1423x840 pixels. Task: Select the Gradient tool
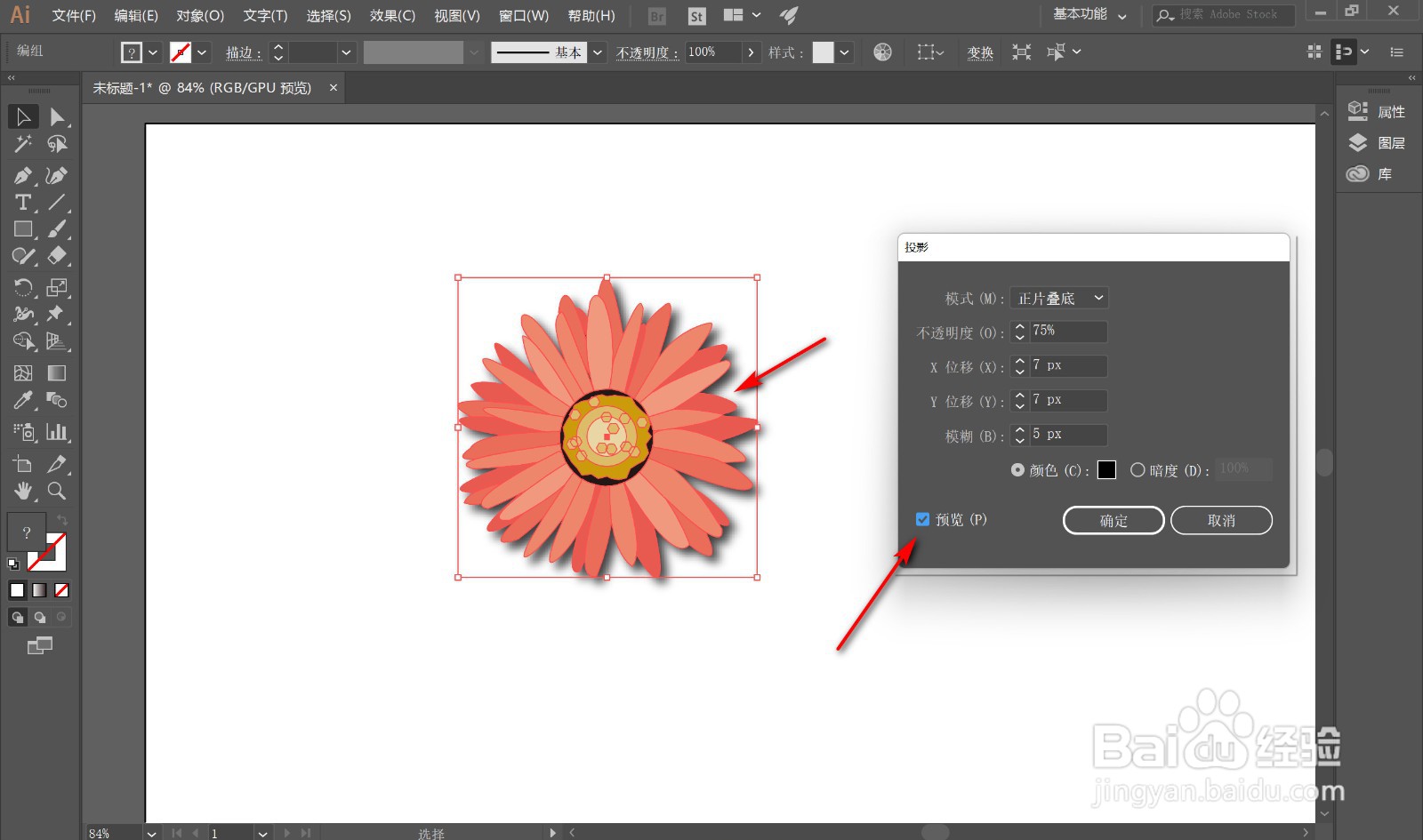coord(57,372)
